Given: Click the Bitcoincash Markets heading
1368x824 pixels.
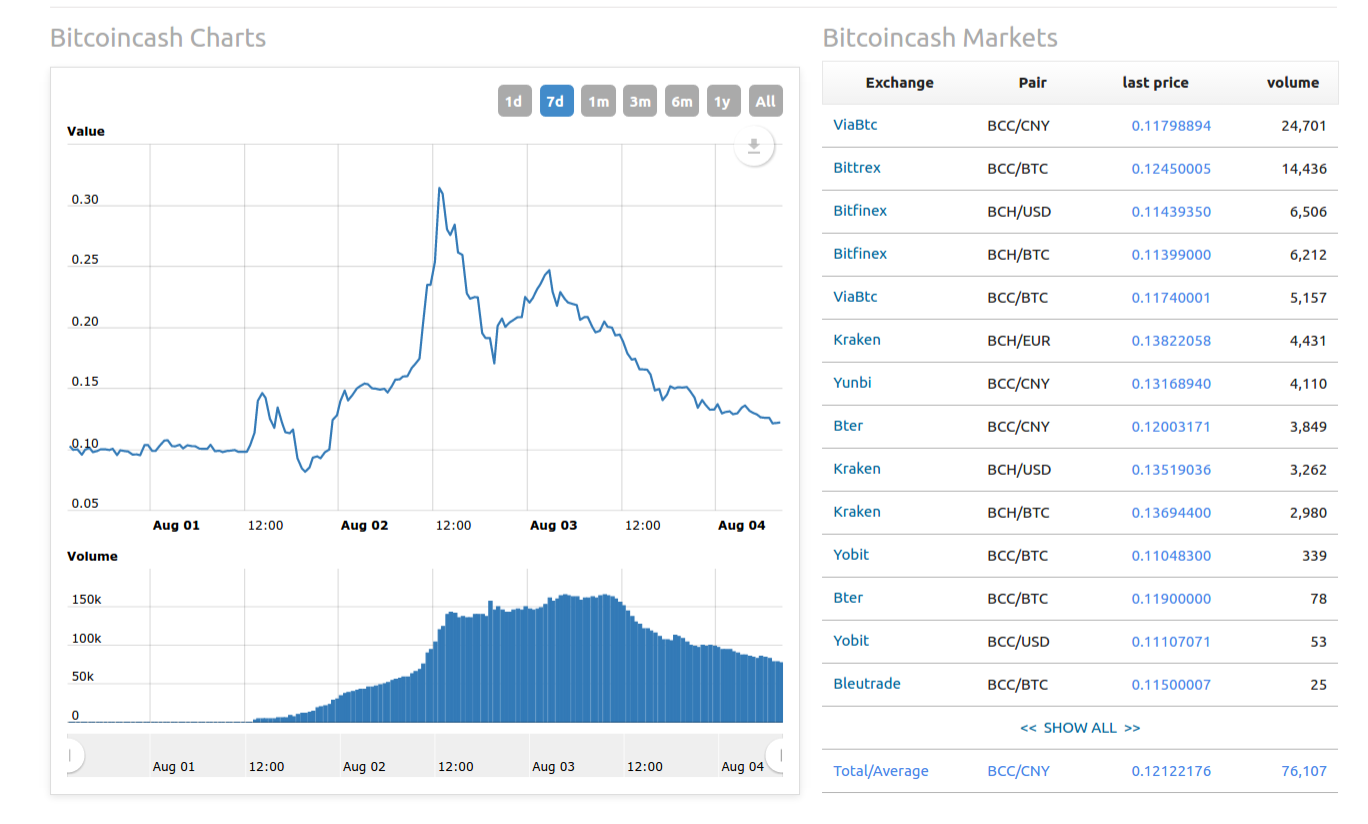Looking at the screenshot, I should pos(940,38).
